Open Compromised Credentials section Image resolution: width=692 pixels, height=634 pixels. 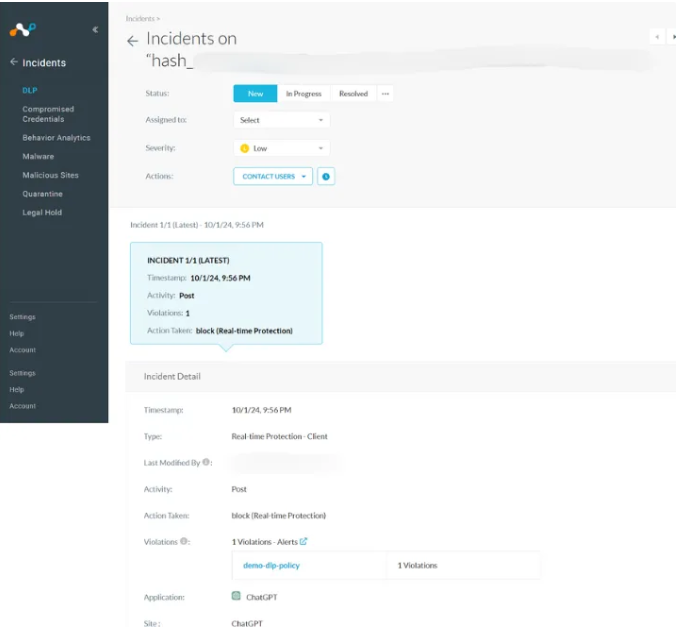point(48,114)
